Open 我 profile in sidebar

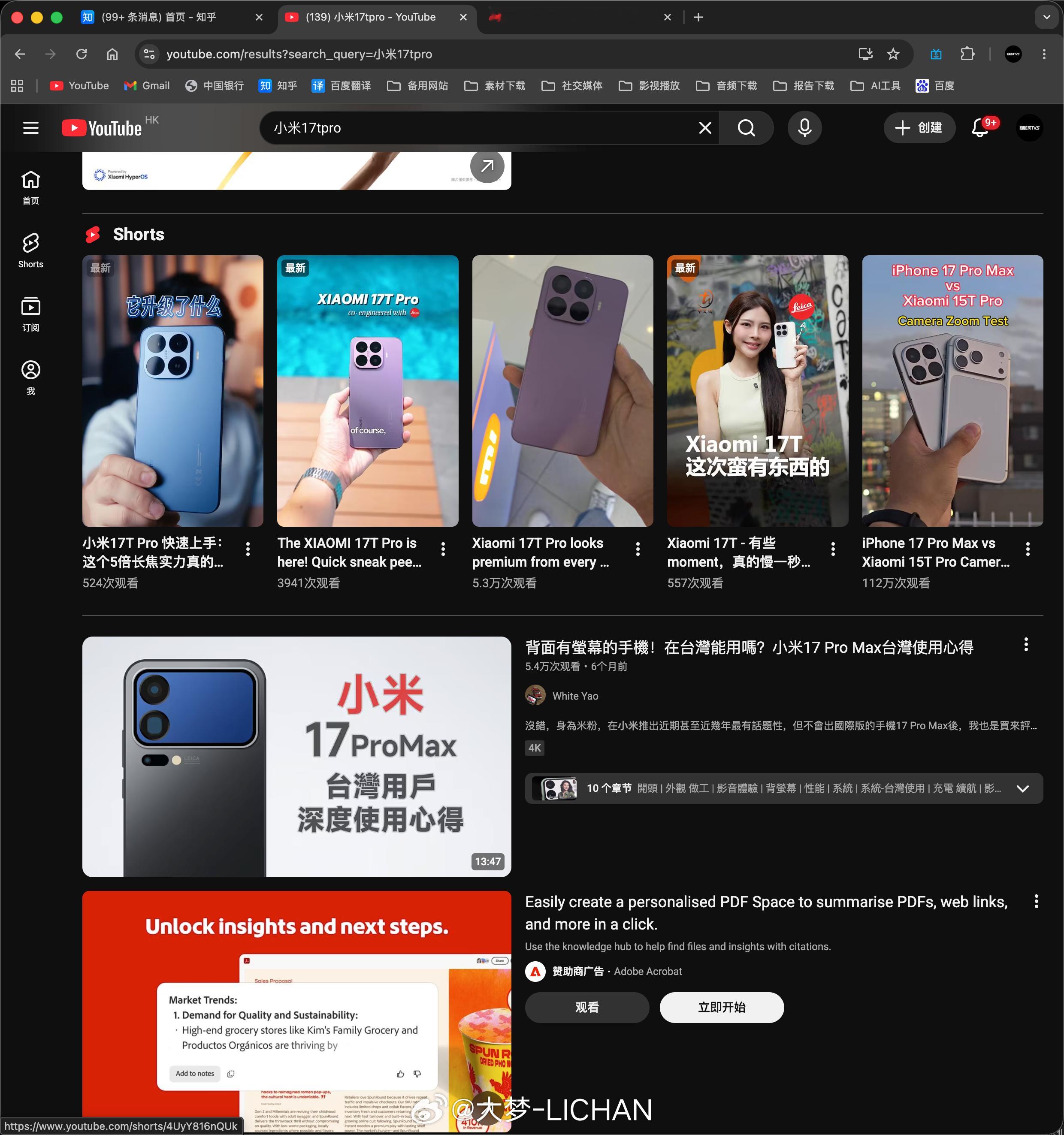point(31,377)
